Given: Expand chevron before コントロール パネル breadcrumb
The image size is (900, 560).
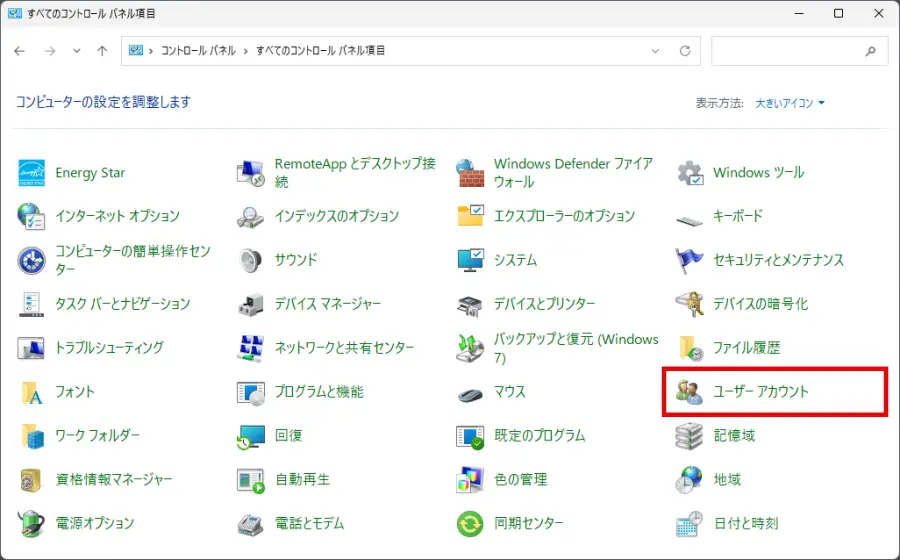Looking at the screenshot, I should (x=151, y=51).
